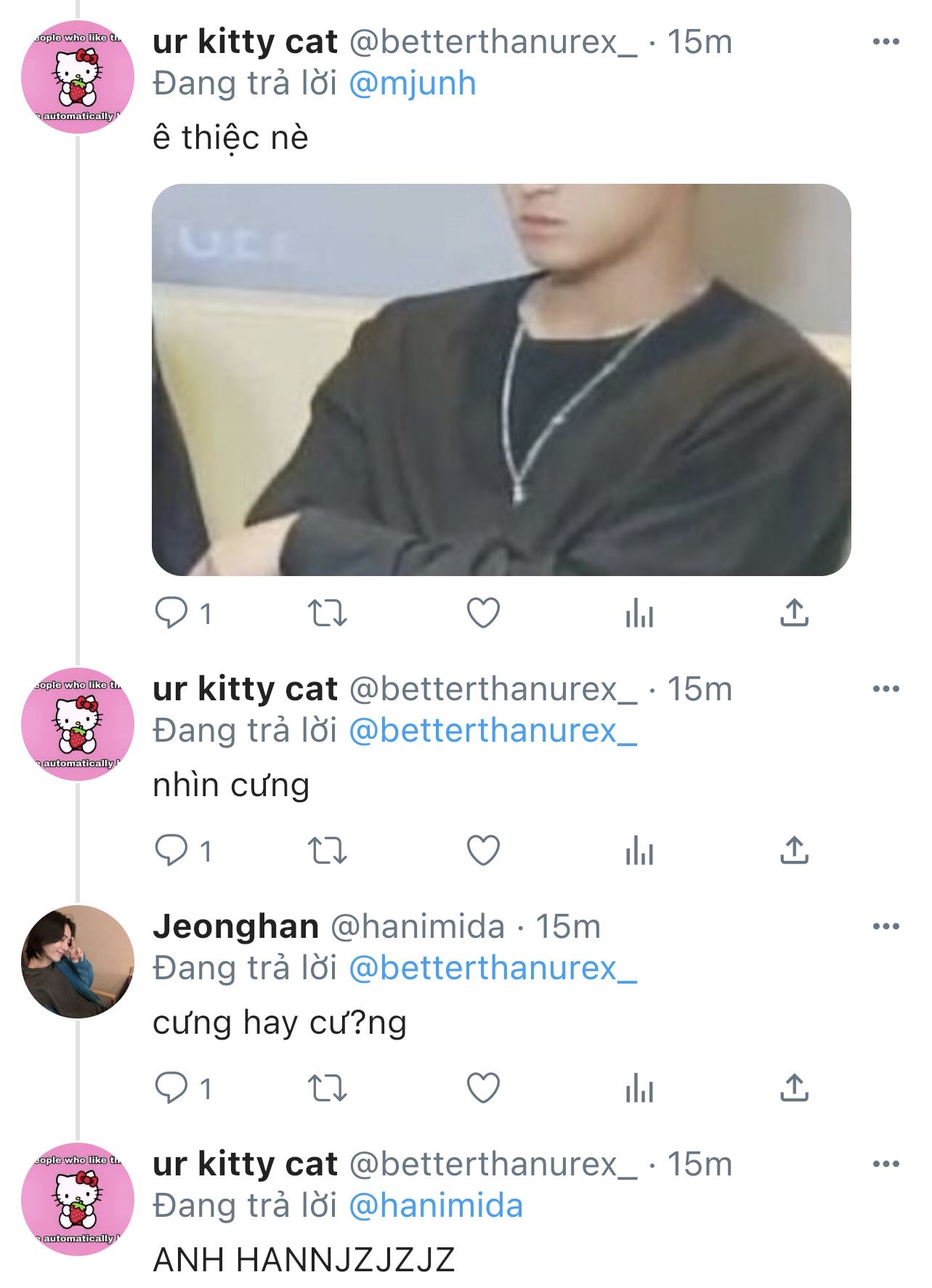This screenshot has height=1288, width=932.
Task: Like the 'nhìn cưng' tweet
Action: click(x=483, y=851)
